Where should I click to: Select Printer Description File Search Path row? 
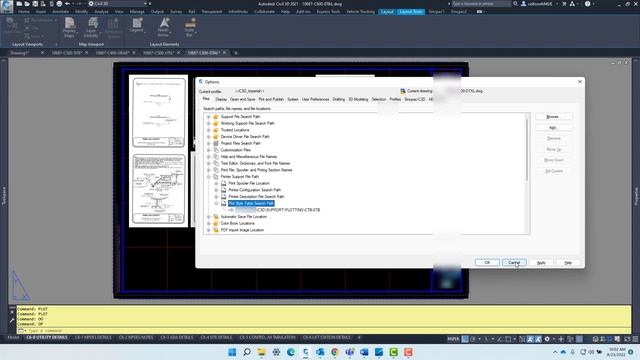(x=256, y=197)
